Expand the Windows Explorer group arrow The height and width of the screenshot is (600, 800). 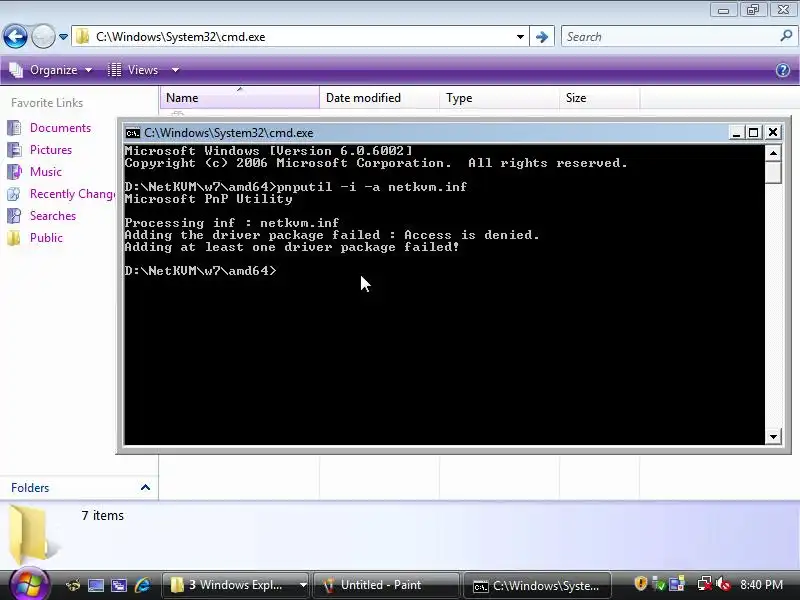(x=303, y=585)
